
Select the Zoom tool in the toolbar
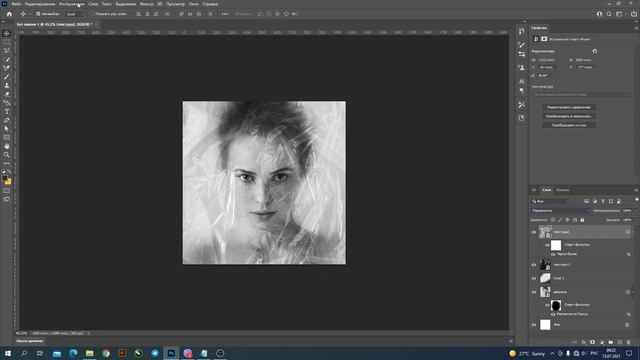pyautogui.click(x=7, y=155)
